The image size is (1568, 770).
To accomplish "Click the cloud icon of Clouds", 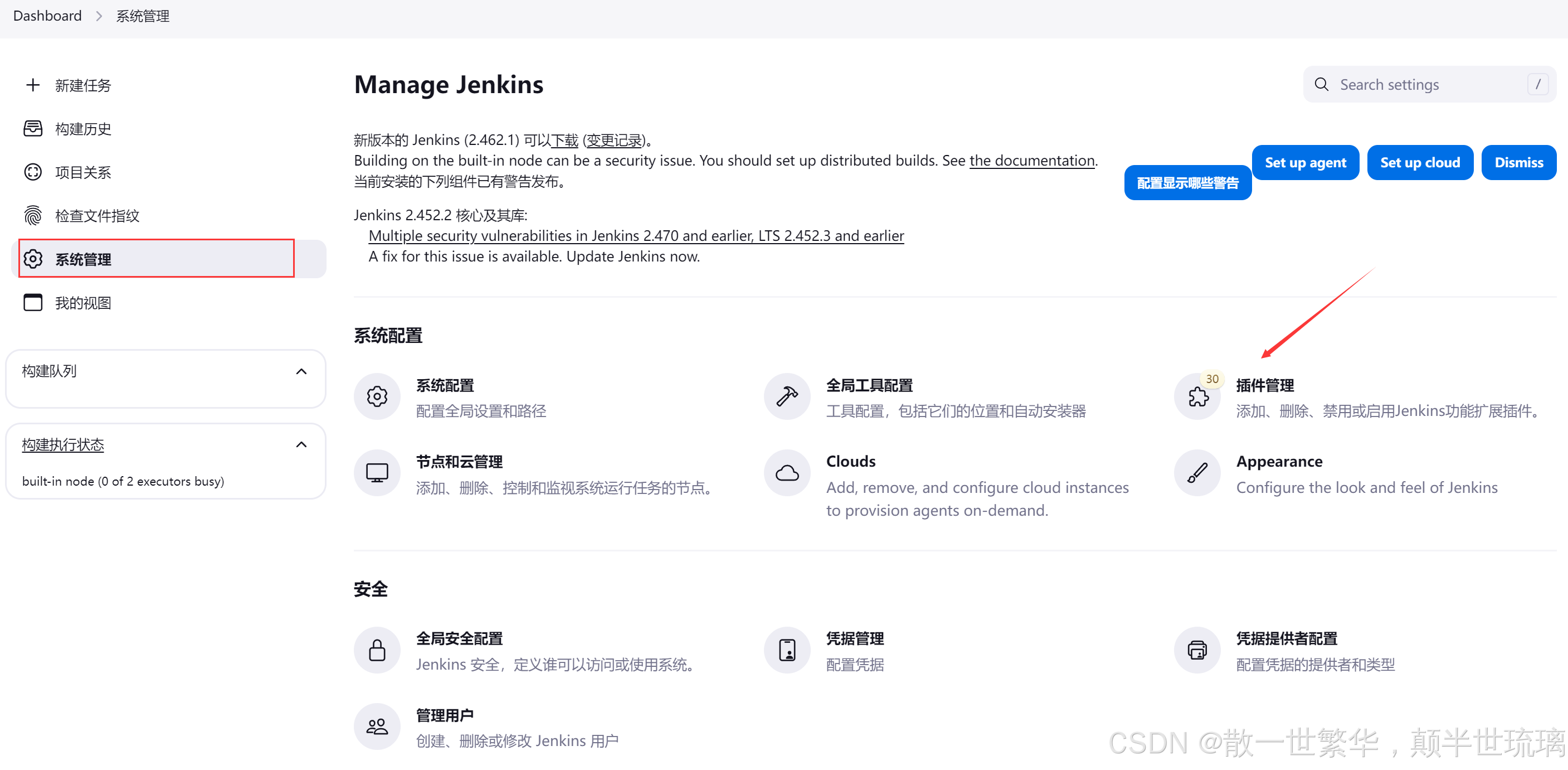I will click(787, 473).
